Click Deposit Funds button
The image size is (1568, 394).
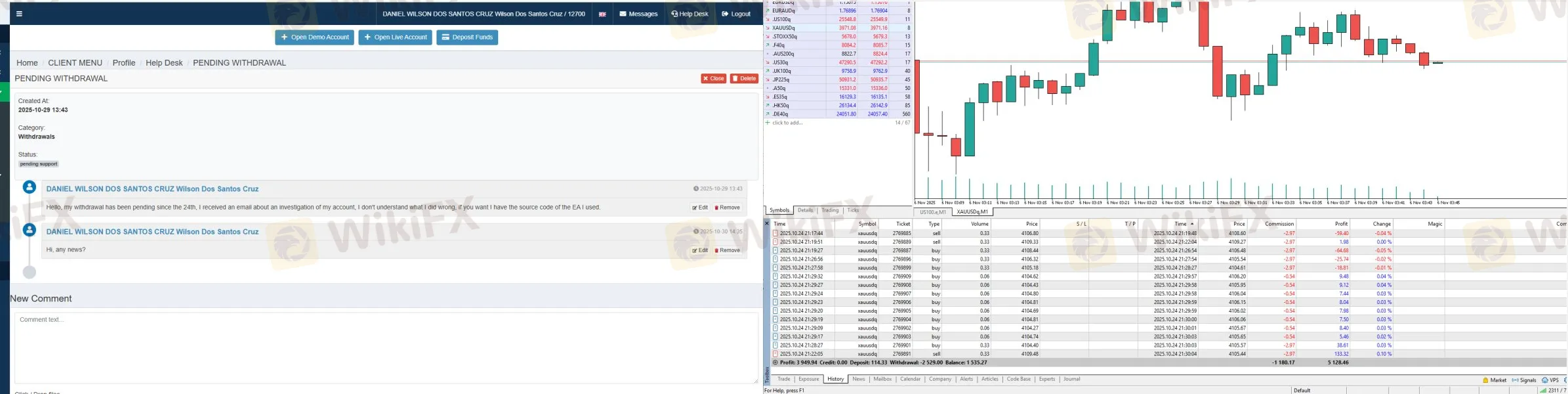(467, 37)
